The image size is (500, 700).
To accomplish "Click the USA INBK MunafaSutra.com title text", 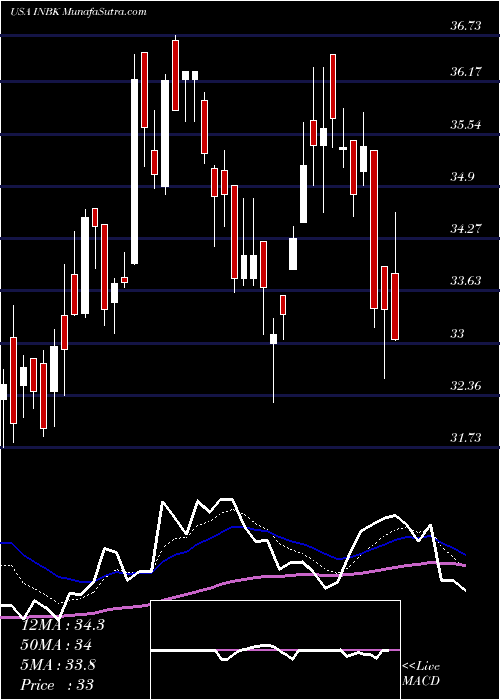I will point(78,12).
